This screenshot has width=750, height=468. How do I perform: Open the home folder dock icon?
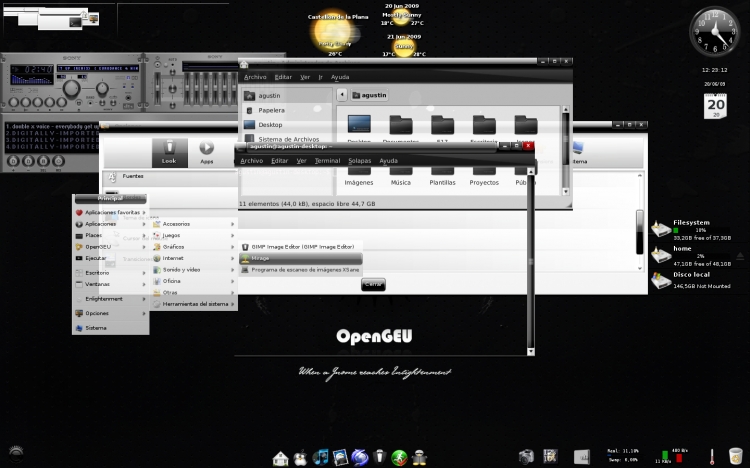(x=280, y=458)
